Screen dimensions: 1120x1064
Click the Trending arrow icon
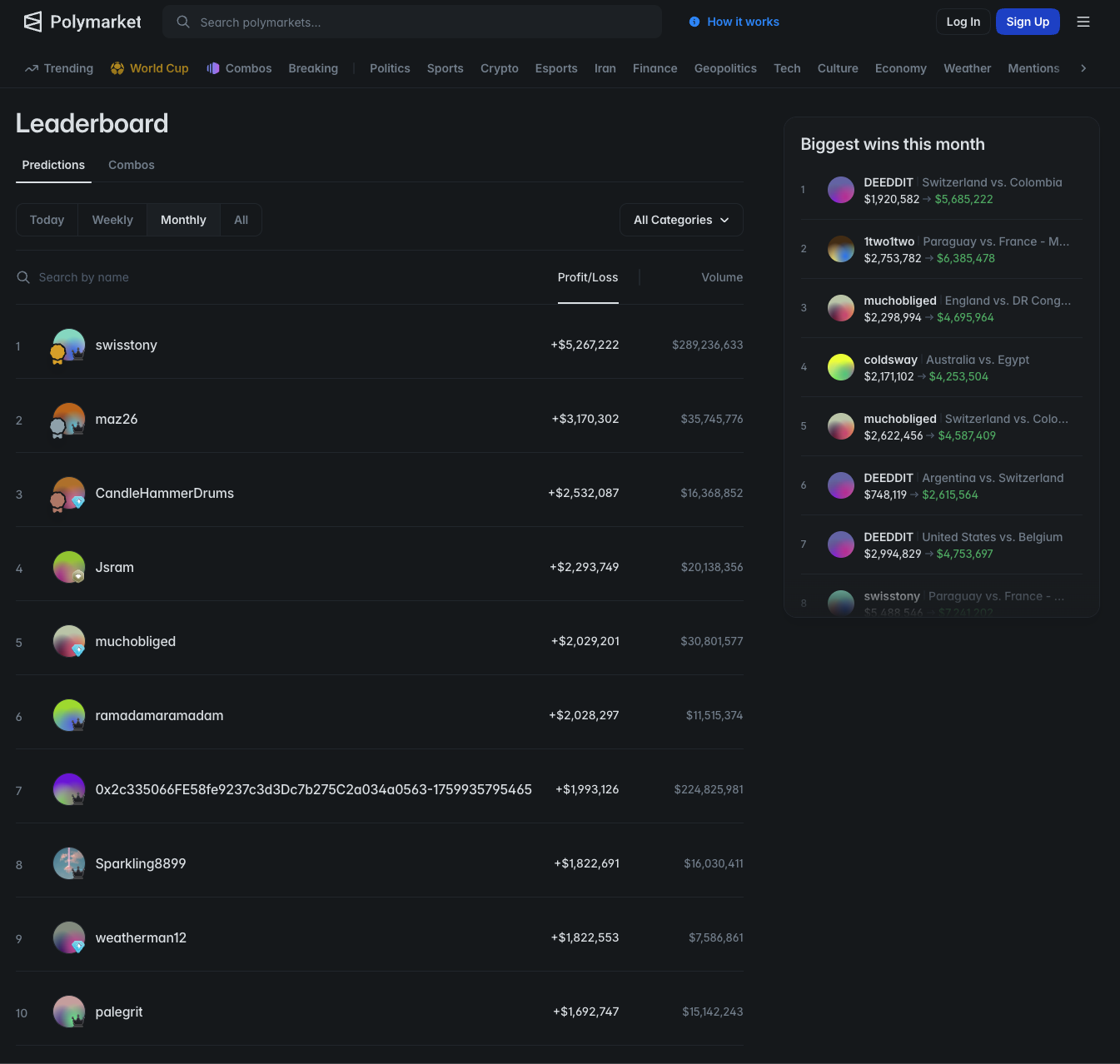[32, 68]
